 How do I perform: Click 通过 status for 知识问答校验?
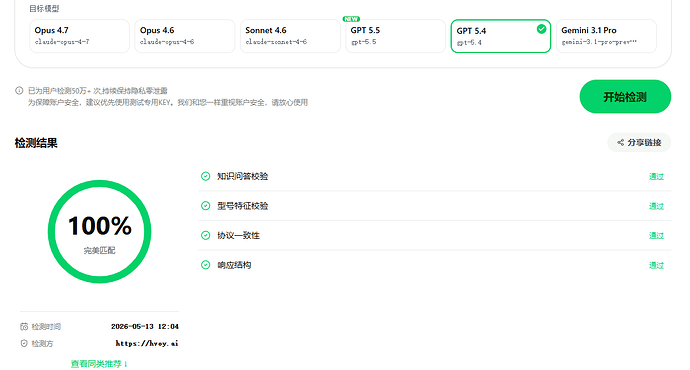(x=656, y=176)
